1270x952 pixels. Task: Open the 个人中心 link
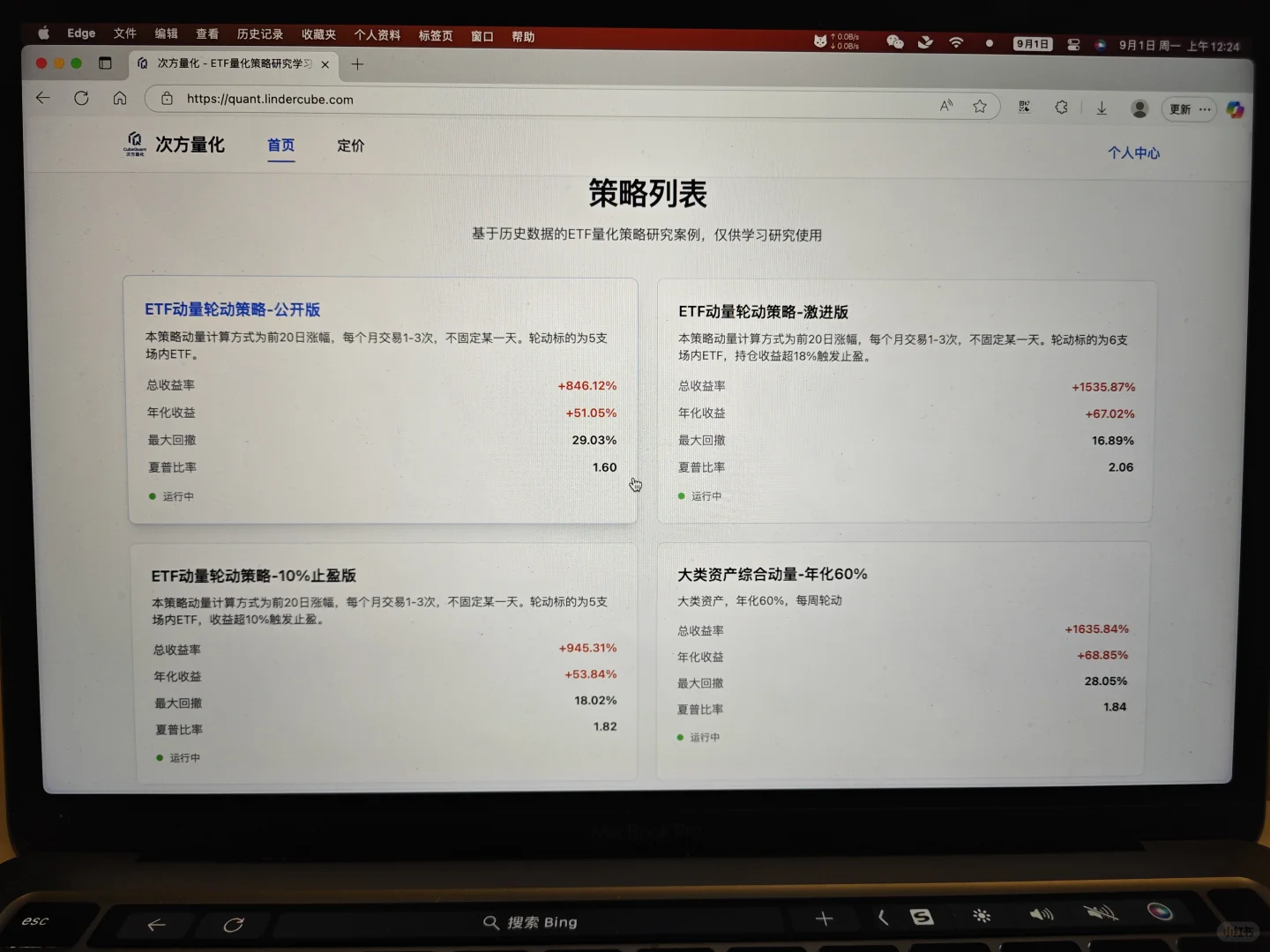(x=1133, y=152)
